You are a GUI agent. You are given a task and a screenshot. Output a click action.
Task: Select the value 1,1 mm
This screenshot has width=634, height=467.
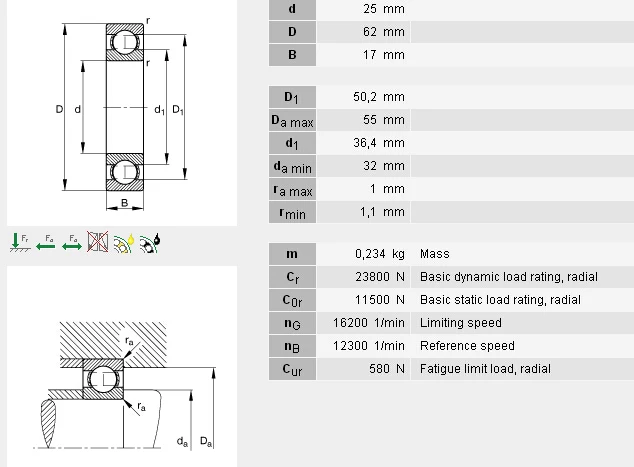pyautogui.click(x=383, y=212)
